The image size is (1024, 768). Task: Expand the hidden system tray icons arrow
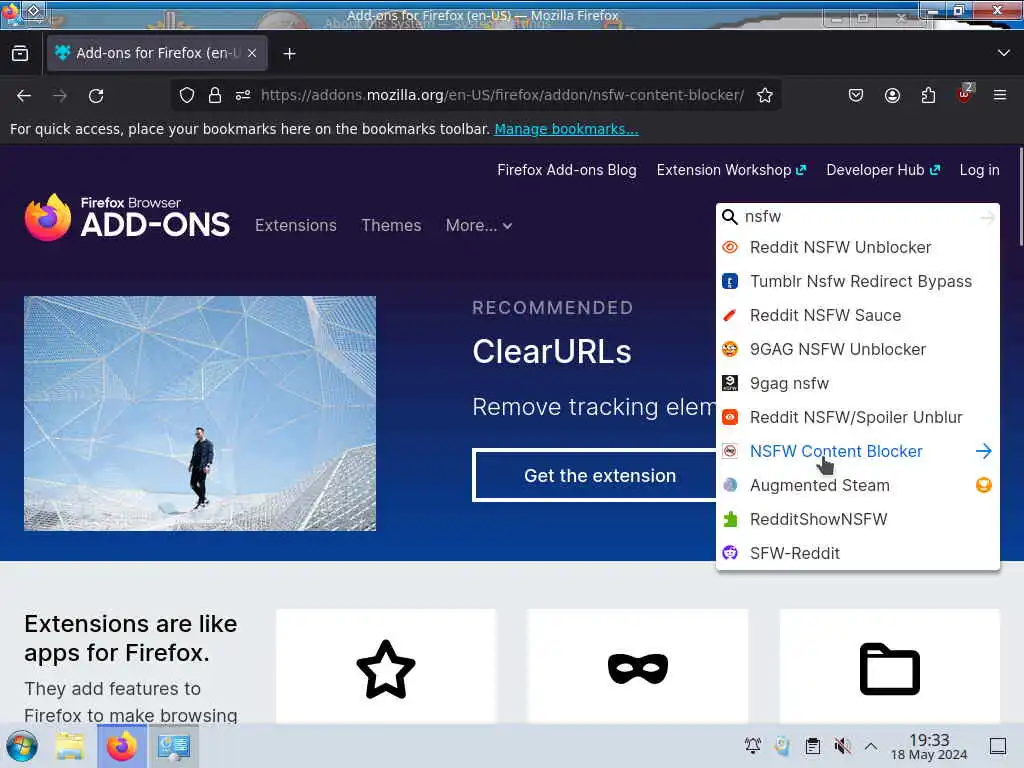[871, 746]
